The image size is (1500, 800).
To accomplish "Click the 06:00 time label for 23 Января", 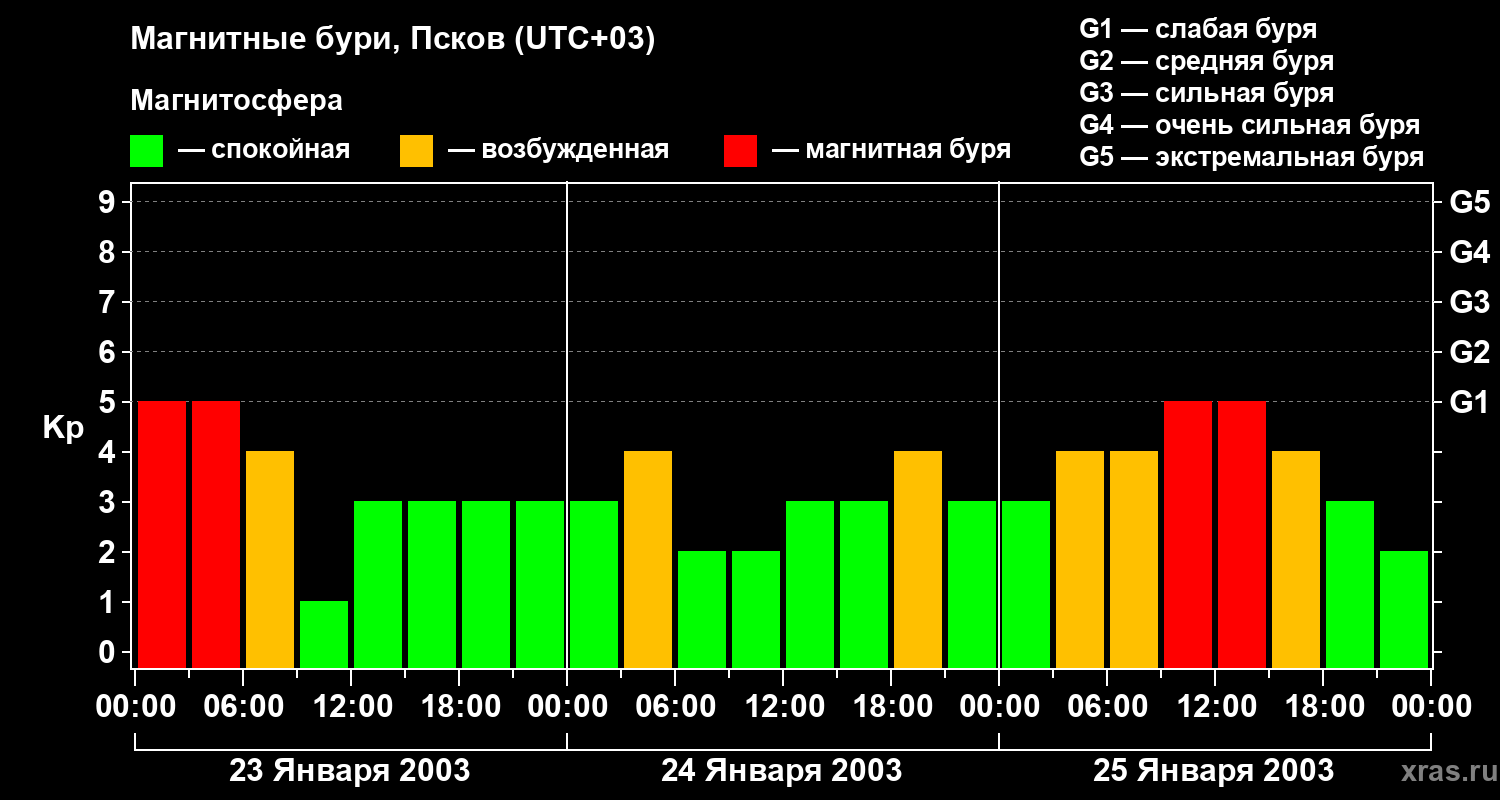I will click(243, 707).
